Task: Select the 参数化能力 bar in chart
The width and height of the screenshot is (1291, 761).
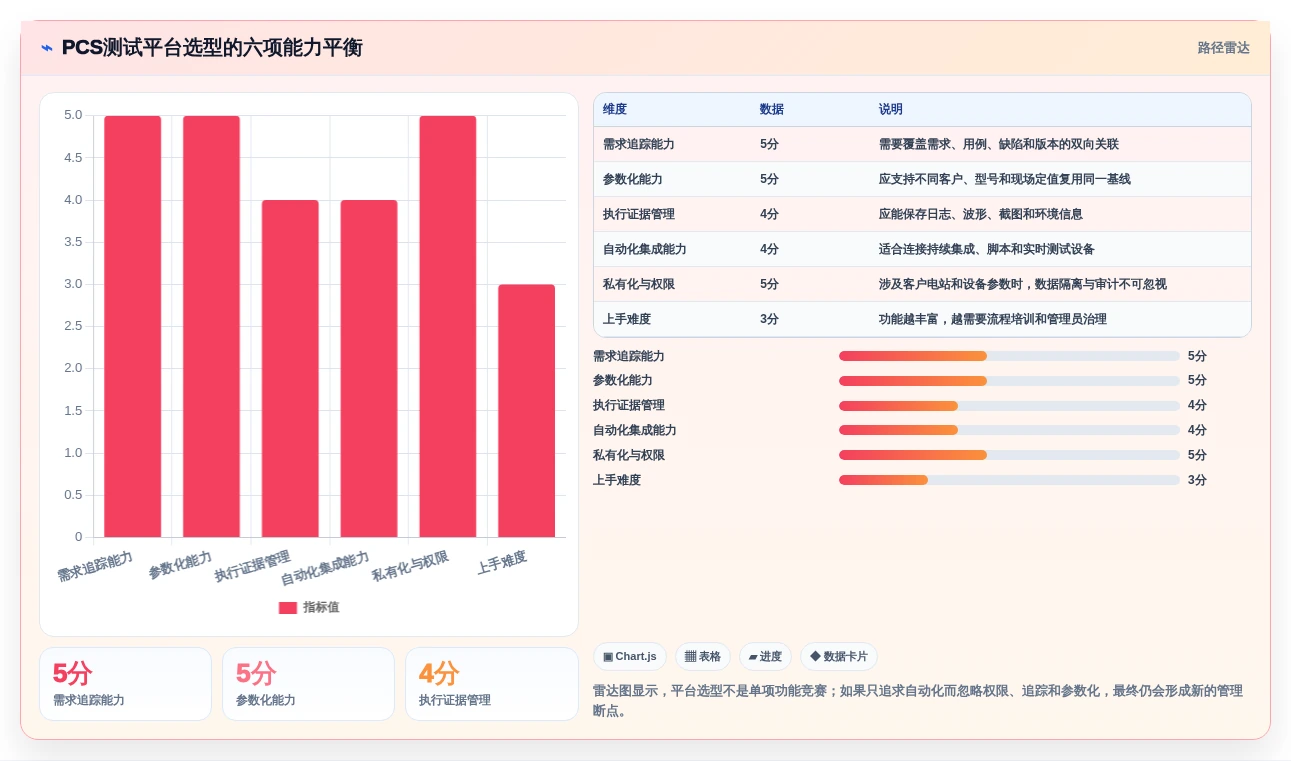Action: (211, 326)
